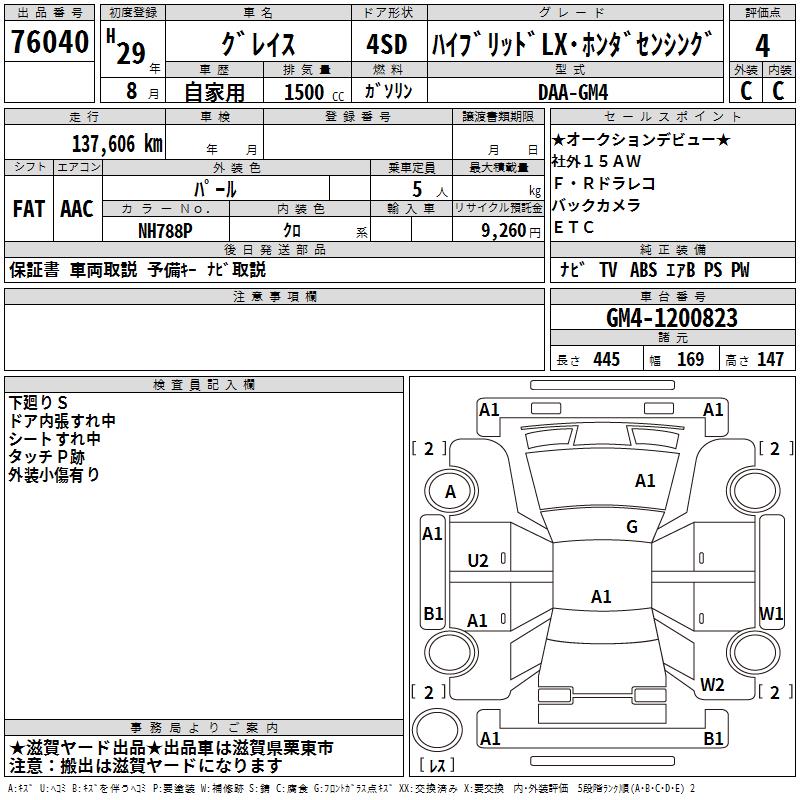The image size is (800, 800).
Task: Click inspector note タッチP跡
Action: click(x=46, y=457)
